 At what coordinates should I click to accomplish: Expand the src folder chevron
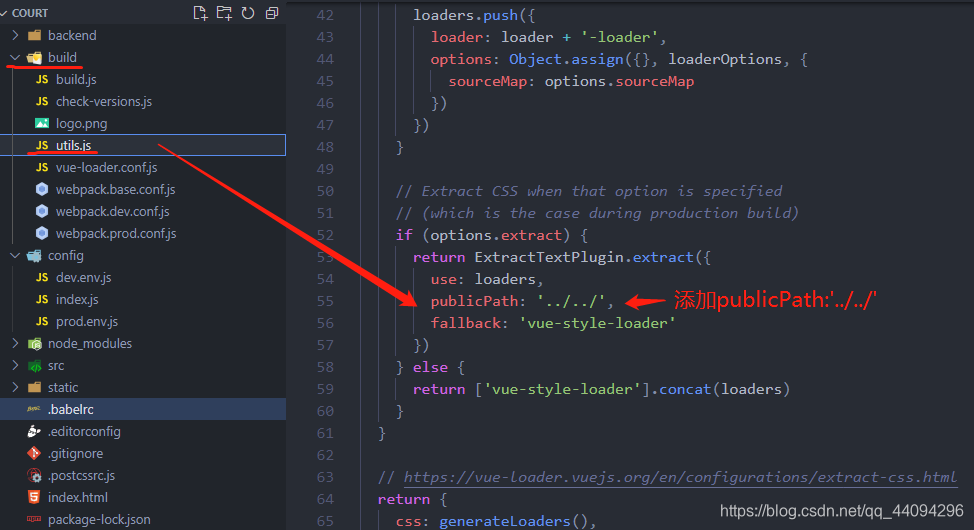coord(16,365)
